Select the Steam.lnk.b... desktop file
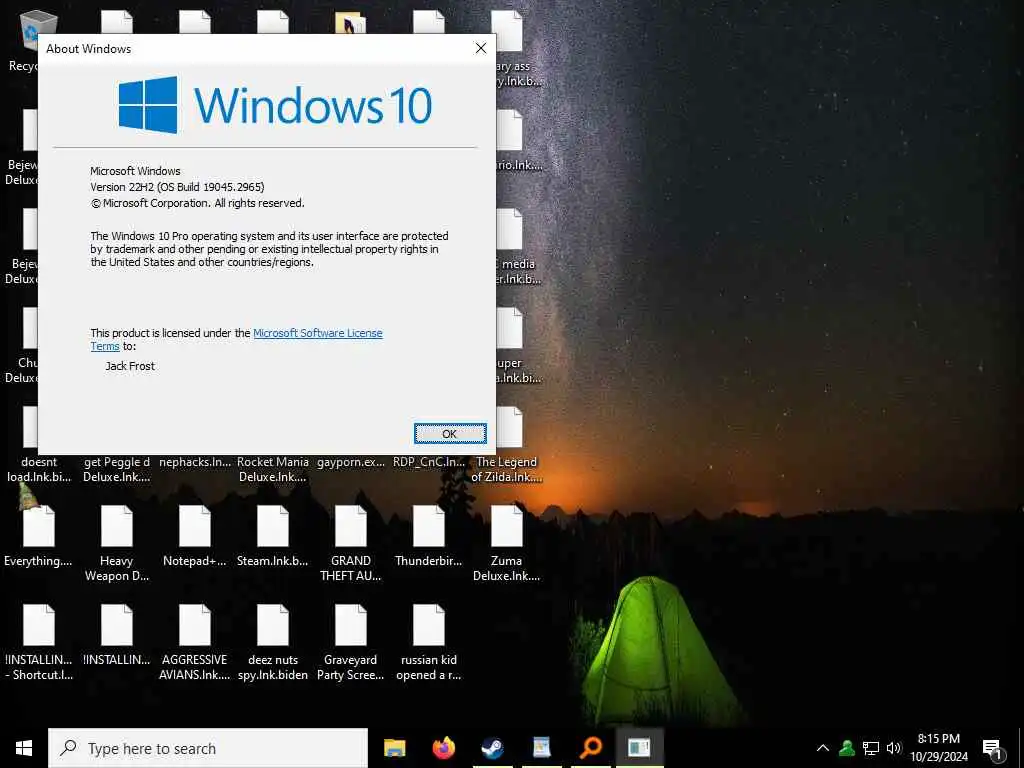The height and width of the screenshot is (768, 1024). pos(272,537)
